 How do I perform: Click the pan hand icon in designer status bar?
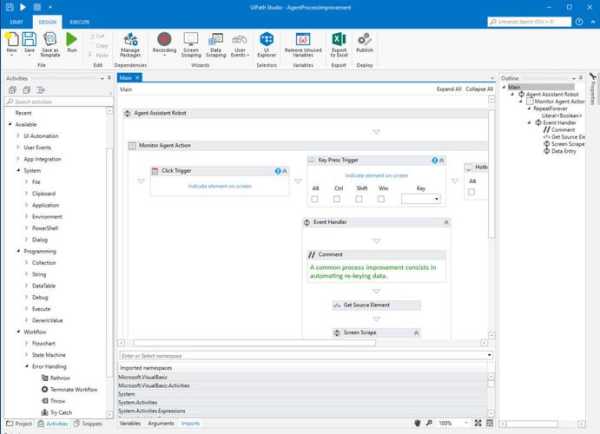417,423
